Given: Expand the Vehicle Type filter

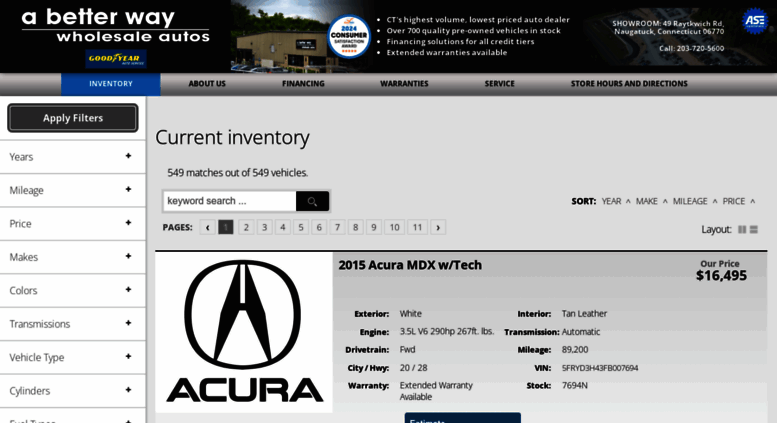Looking at the screenshot, I should click(x=73, y=358).
